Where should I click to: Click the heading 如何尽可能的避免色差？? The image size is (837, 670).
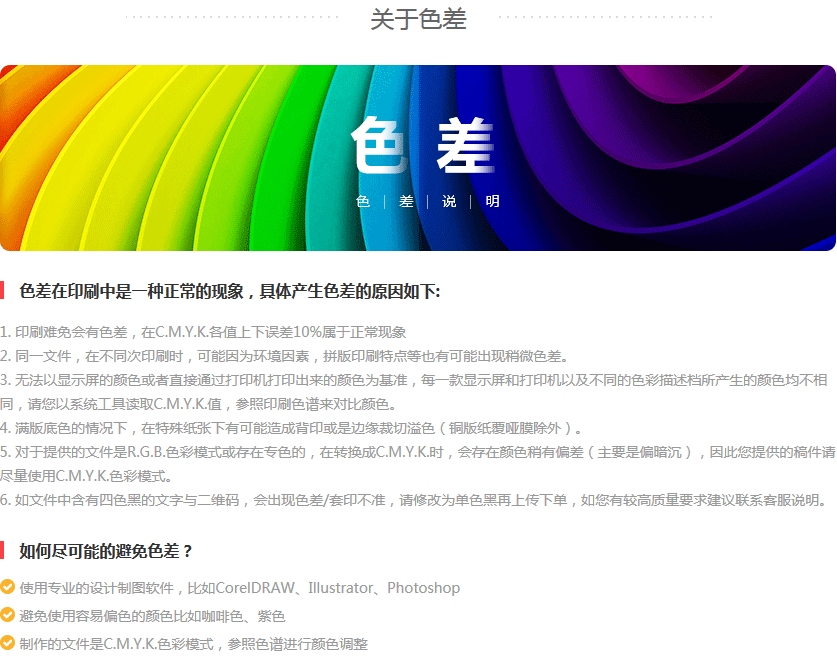pyautogui.click(x=106, y=550)
